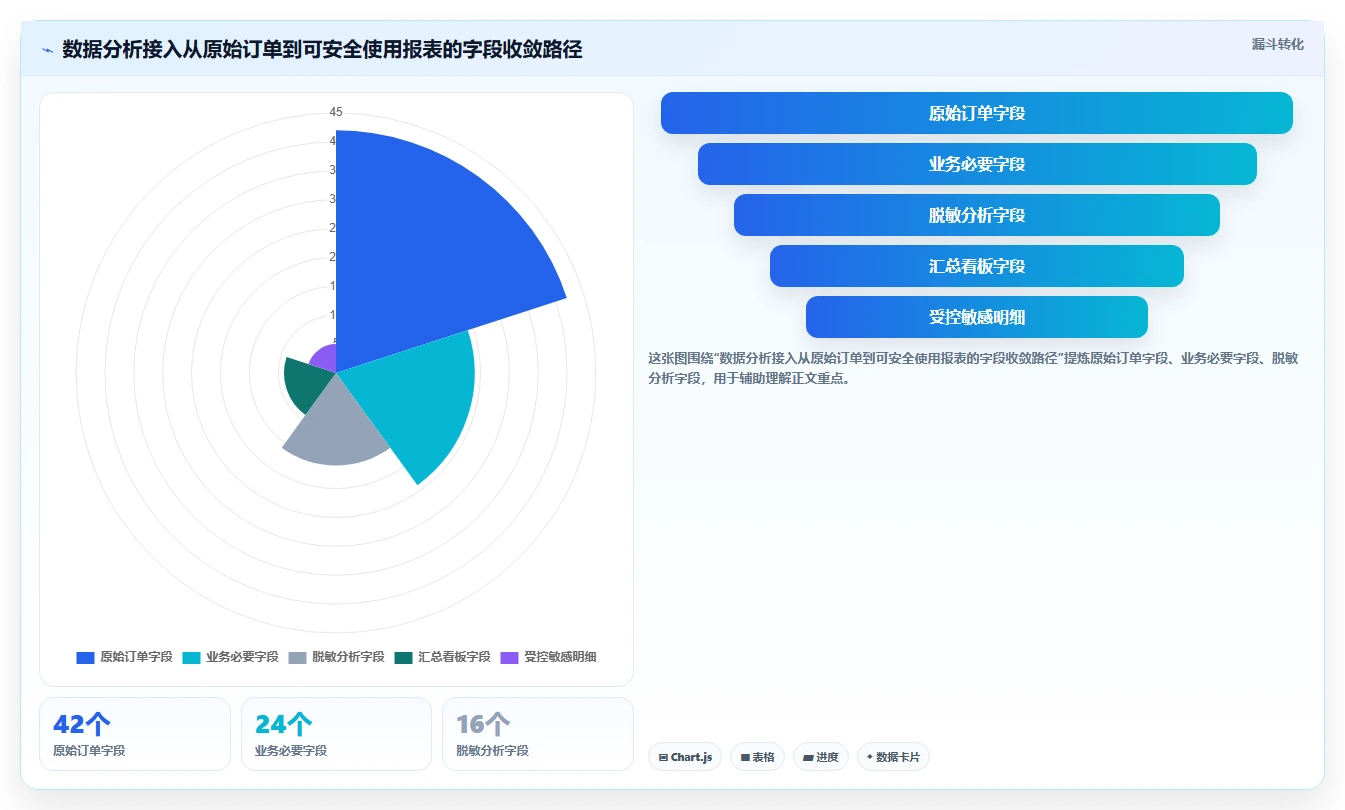Select the 汇总看板字段 funnel bar

click(x=977, y=266)
